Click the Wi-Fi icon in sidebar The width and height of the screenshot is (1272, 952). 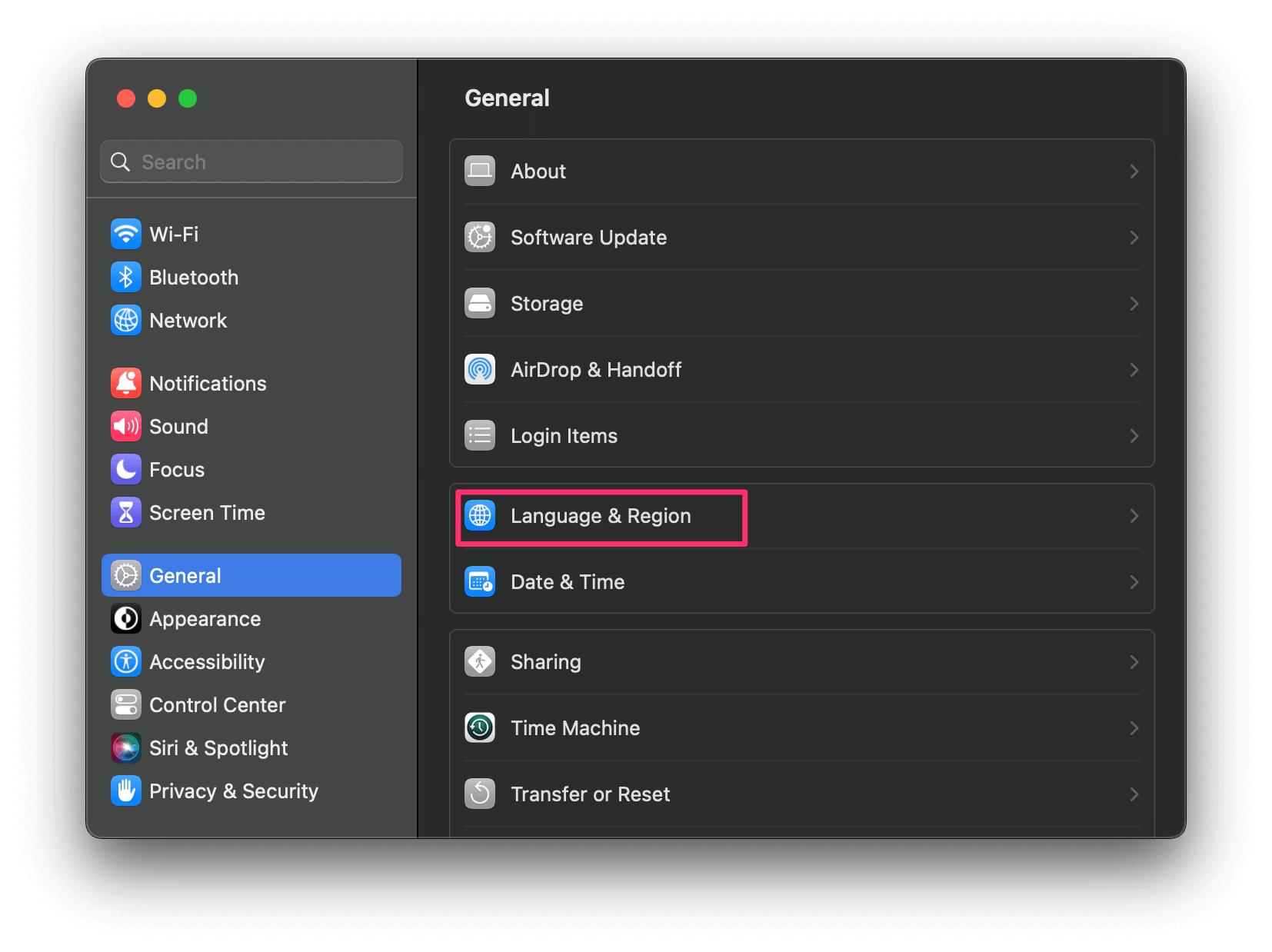click(x=126, y=234)
